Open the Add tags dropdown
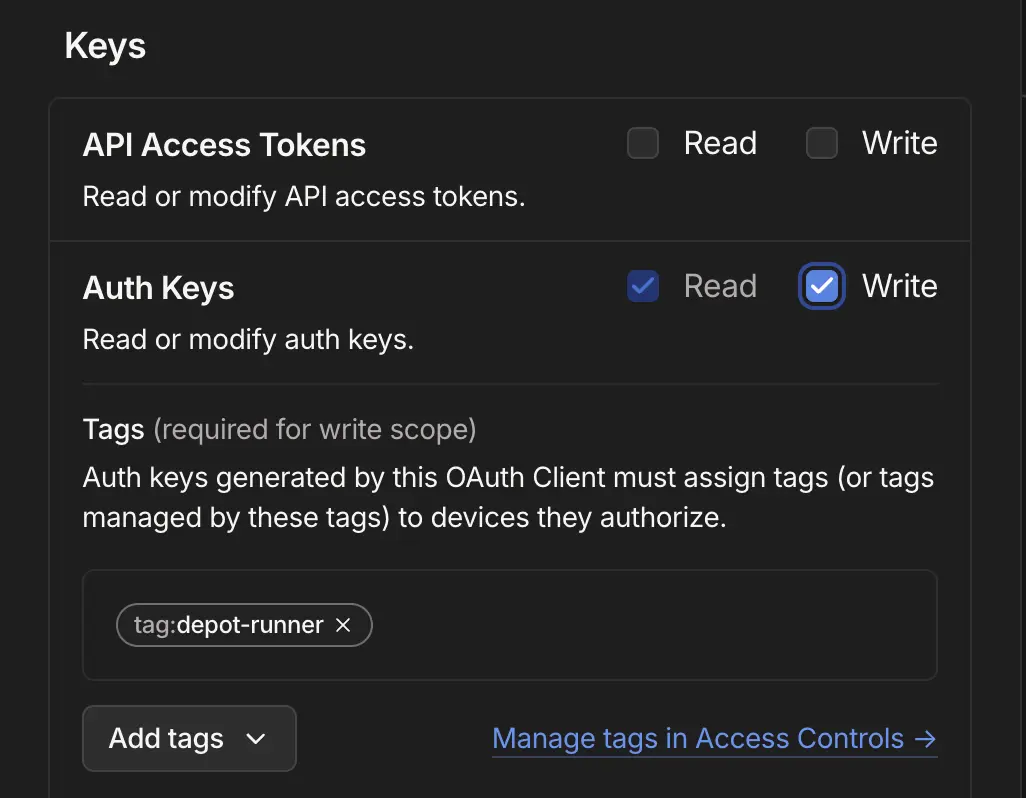 pyautogui.click(x=189, y=739)
